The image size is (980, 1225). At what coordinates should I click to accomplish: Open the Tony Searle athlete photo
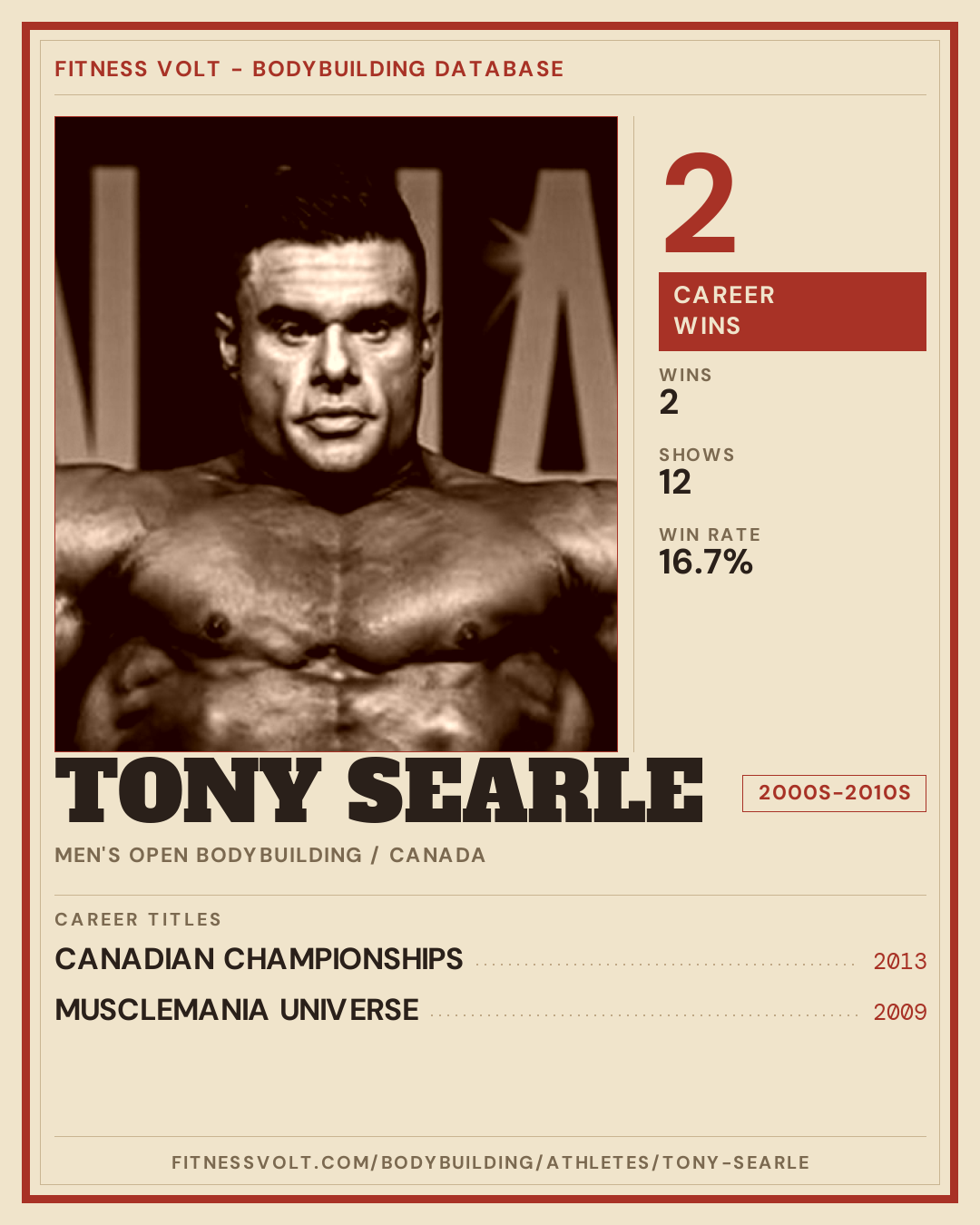click(336, 434)
